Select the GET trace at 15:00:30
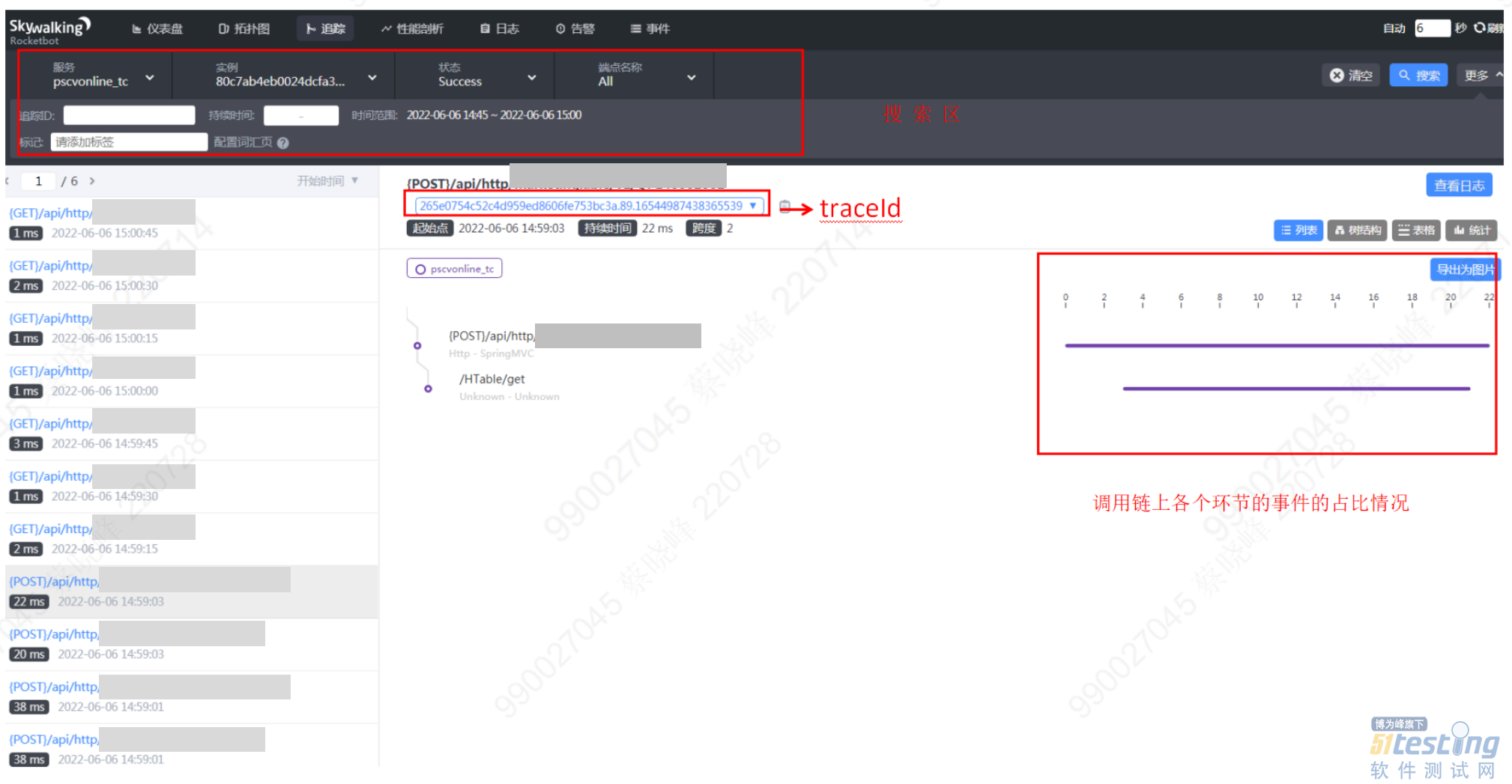The height and width of the screenshot is (784, 1512). (192, 276)
